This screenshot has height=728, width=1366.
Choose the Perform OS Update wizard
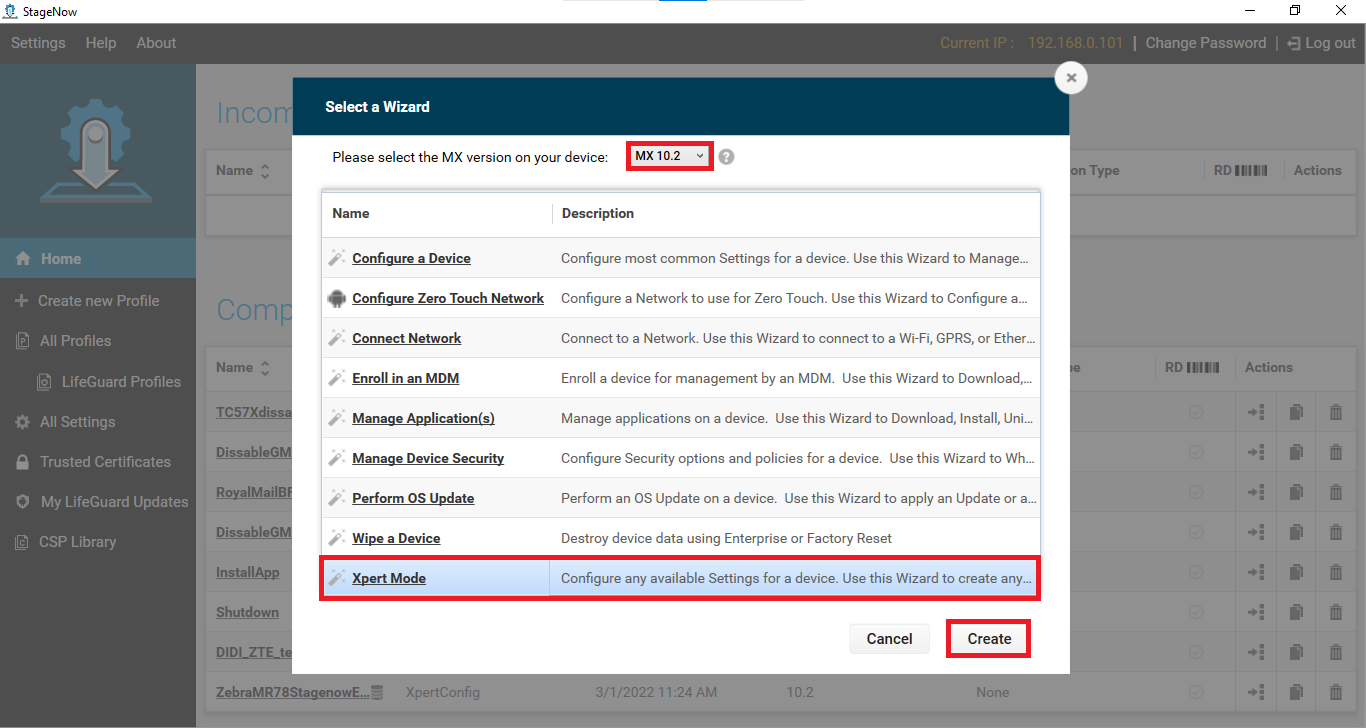point(413,498)
